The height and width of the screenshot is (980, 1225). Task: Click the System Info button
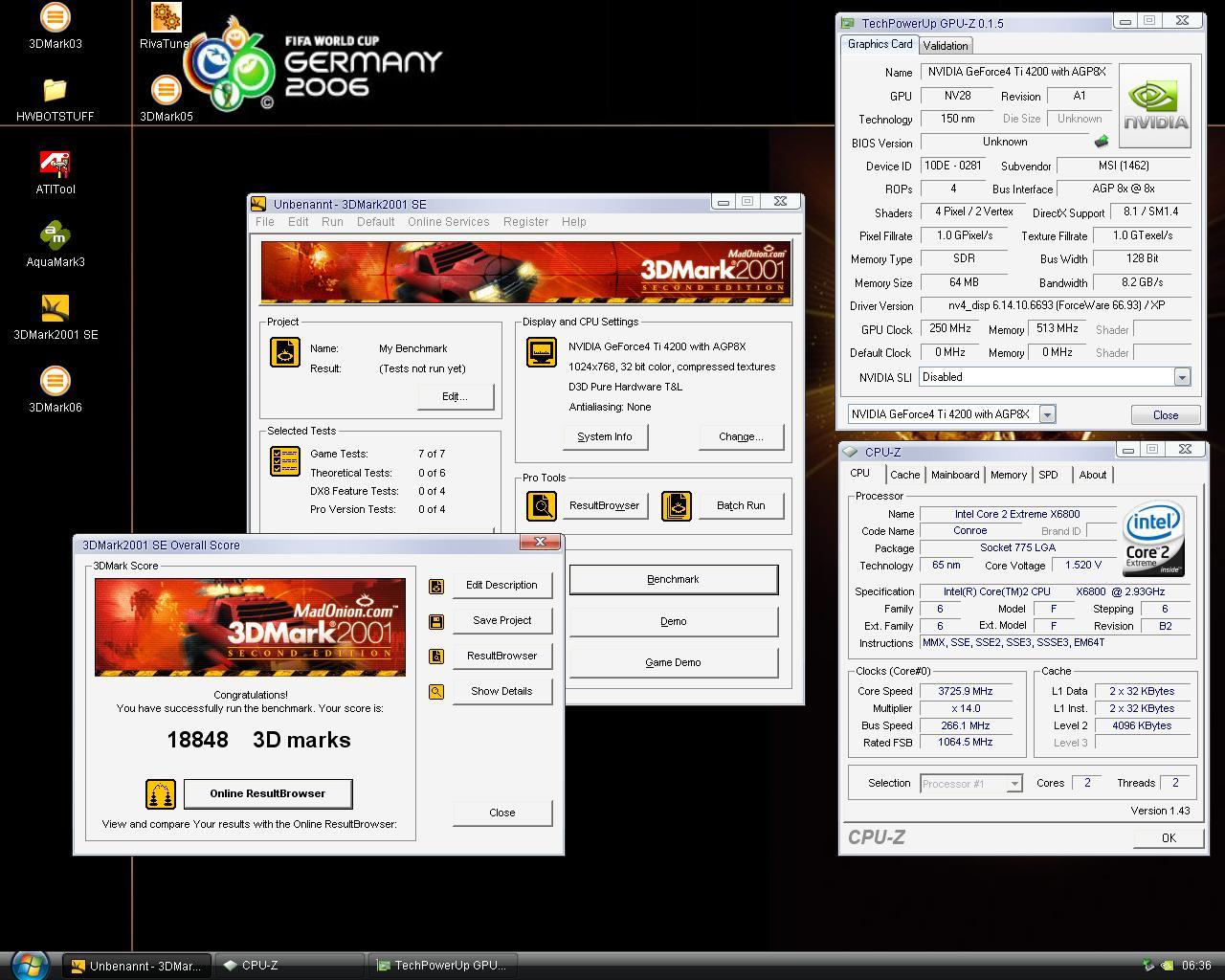(605, 436)
